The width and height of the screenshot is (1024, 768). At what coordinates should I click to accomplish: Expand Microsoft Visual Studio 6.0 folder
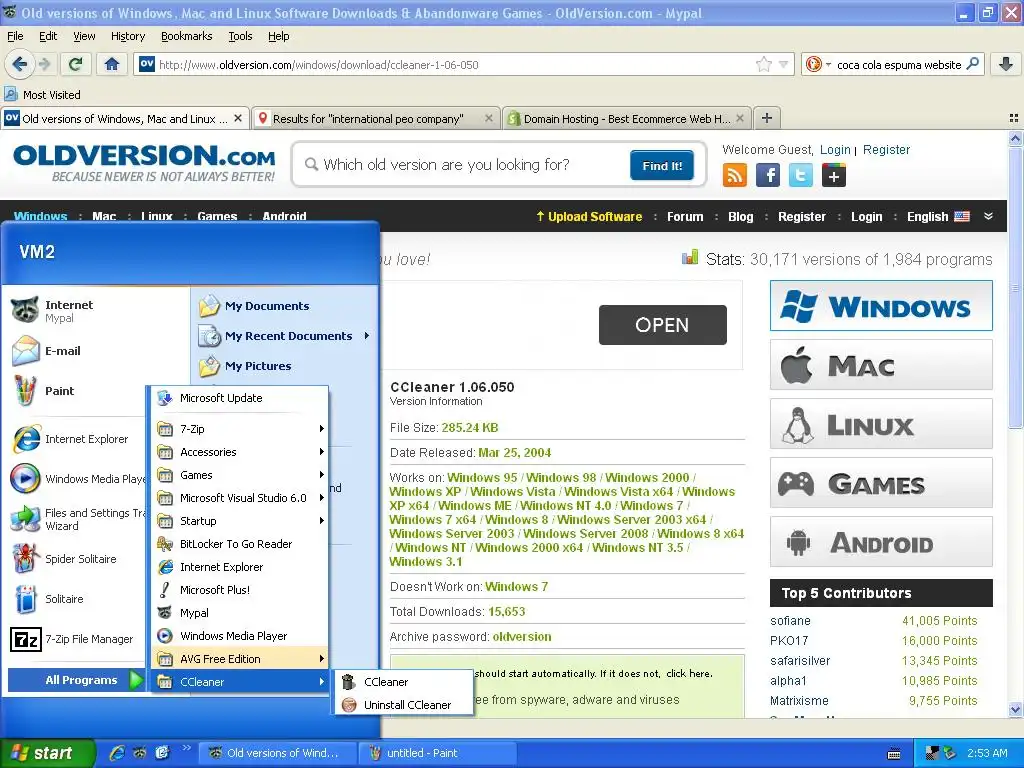click(x=240, y=498)
